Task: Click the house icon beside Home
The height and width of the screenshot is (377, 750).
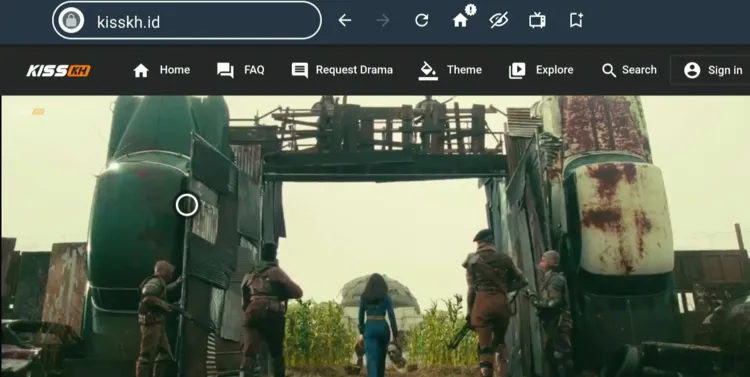Action: click(141, 71)
